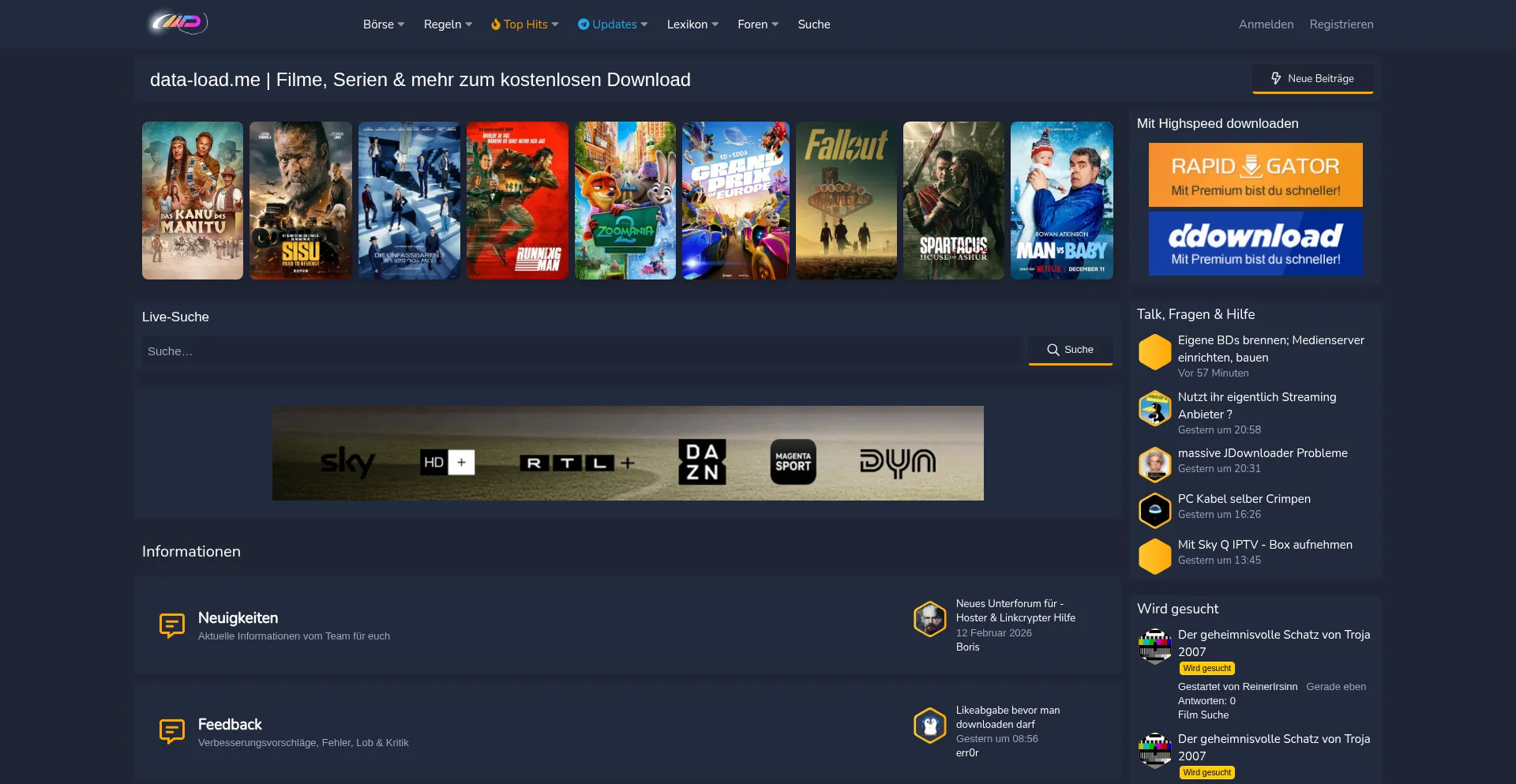Click the 'Vor 57 Minuten' timestamp
The image size is (1516, 784).
coord(1214,373)
